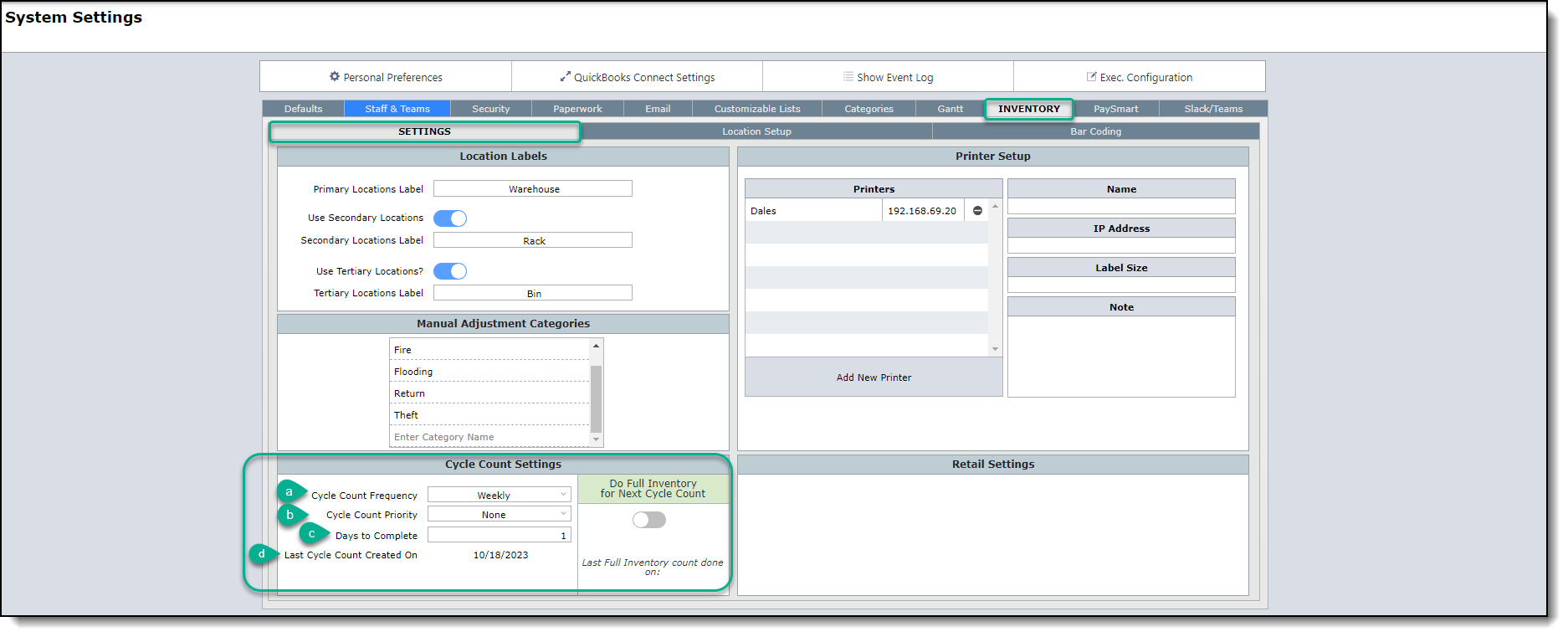Switch to Location Setup sub-tab
Image resolution: width=1568 pixels, height=637 pixels.
coord(756,131)
